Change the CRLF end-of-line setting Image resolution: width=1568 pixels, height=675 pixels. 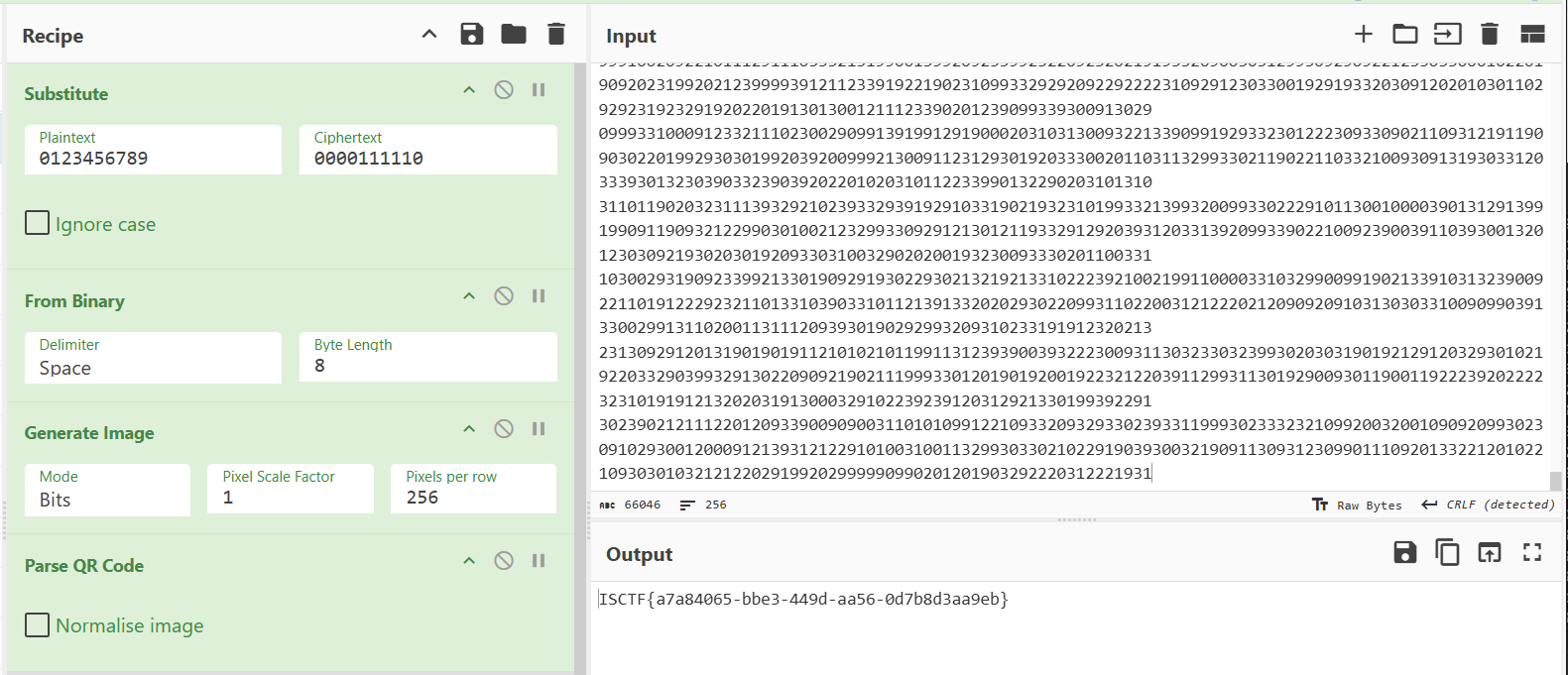pyautogui.click(x=1489, y=506)
